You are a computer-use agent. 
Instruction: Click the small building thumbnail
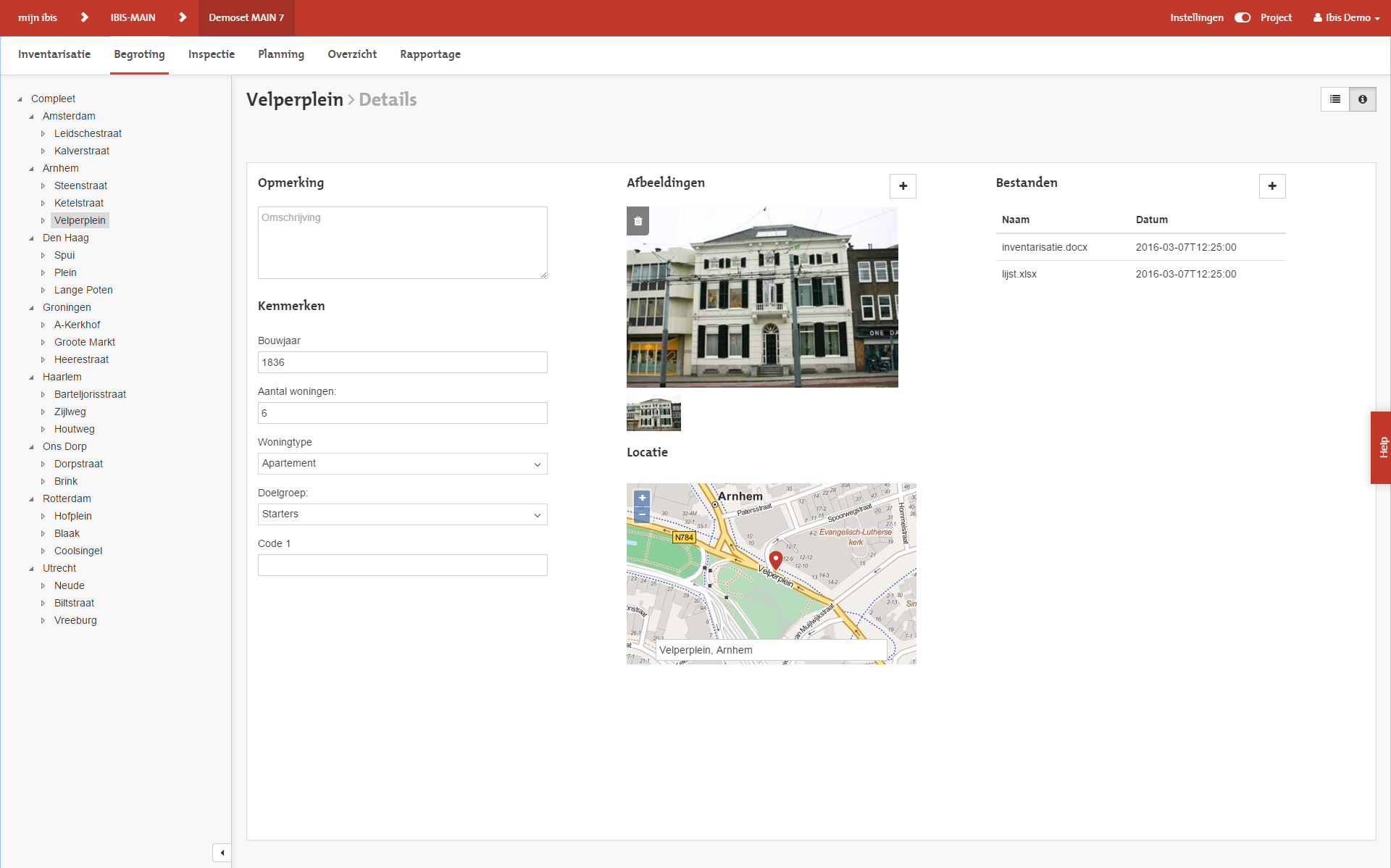coord(653,414)
